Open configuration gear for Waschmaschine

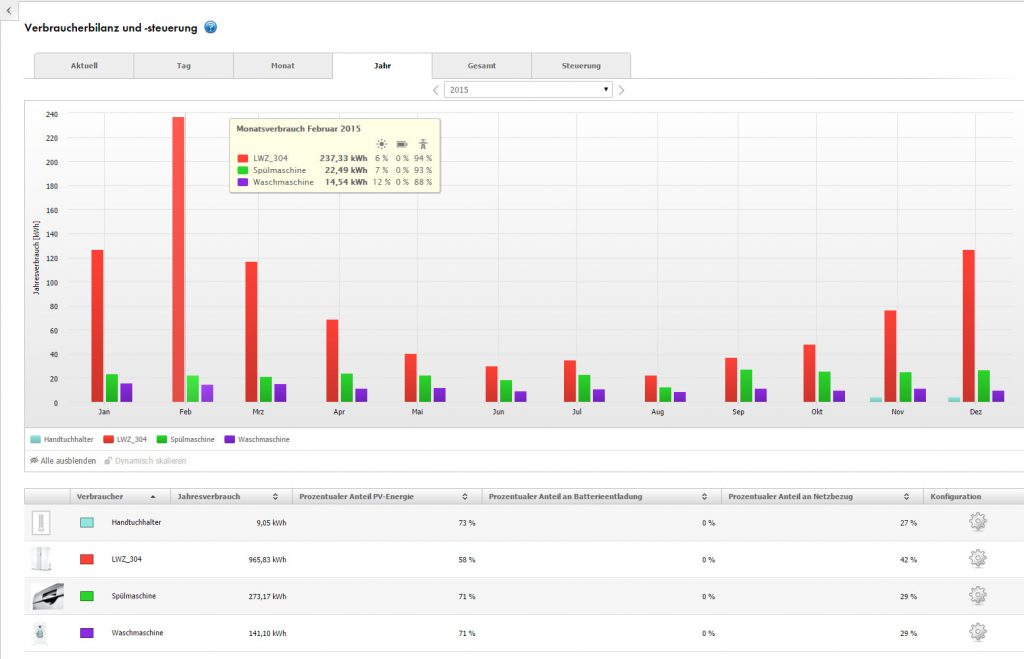pyautogui.click(x=978, y=632)
